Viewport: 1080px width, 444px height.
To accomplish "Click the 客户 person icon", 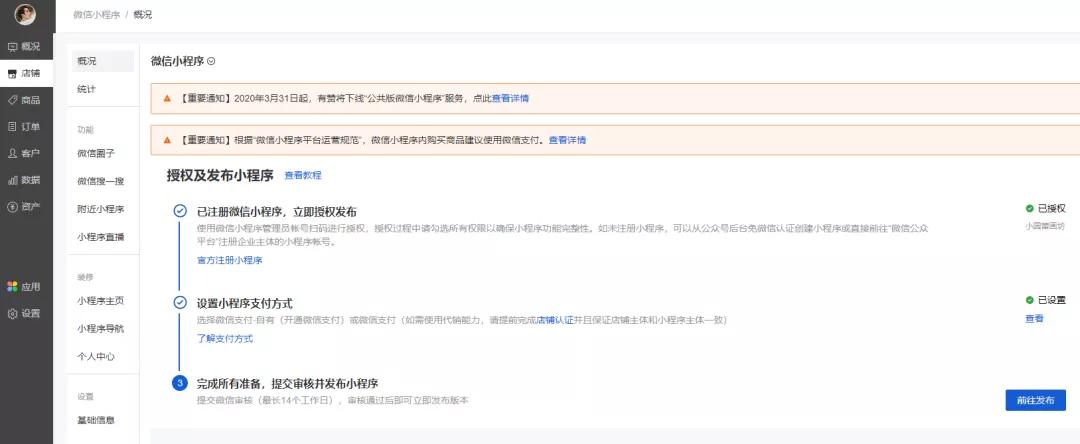I will point(12,153).
